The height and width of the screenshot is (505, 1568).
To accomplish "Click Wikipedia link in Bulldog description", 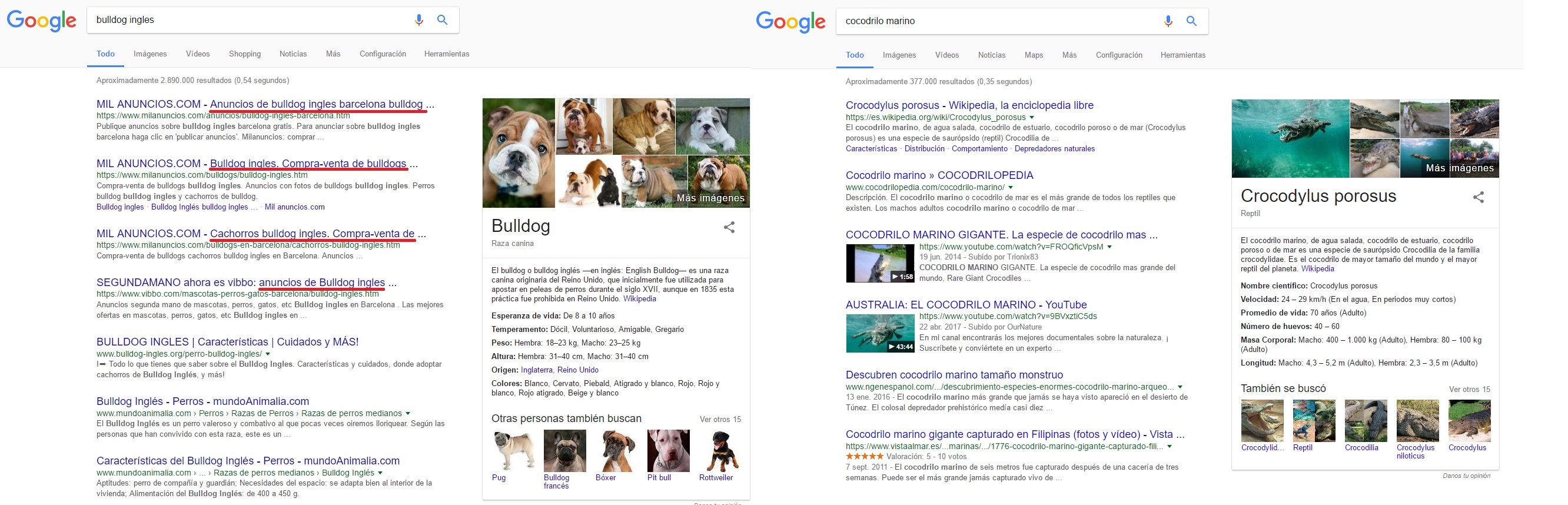I will (x=640, y=299).
